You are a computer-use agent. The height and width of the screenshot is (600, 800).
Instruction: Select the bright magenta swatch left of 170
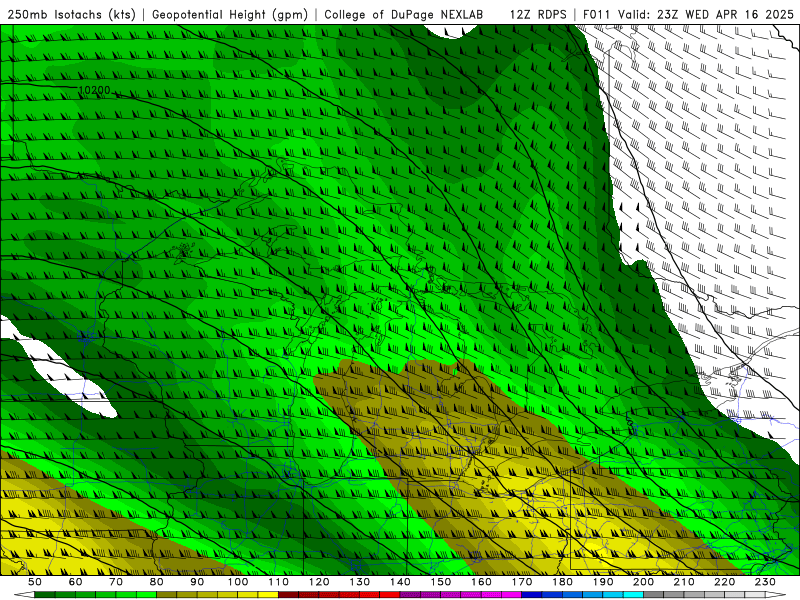511,595
